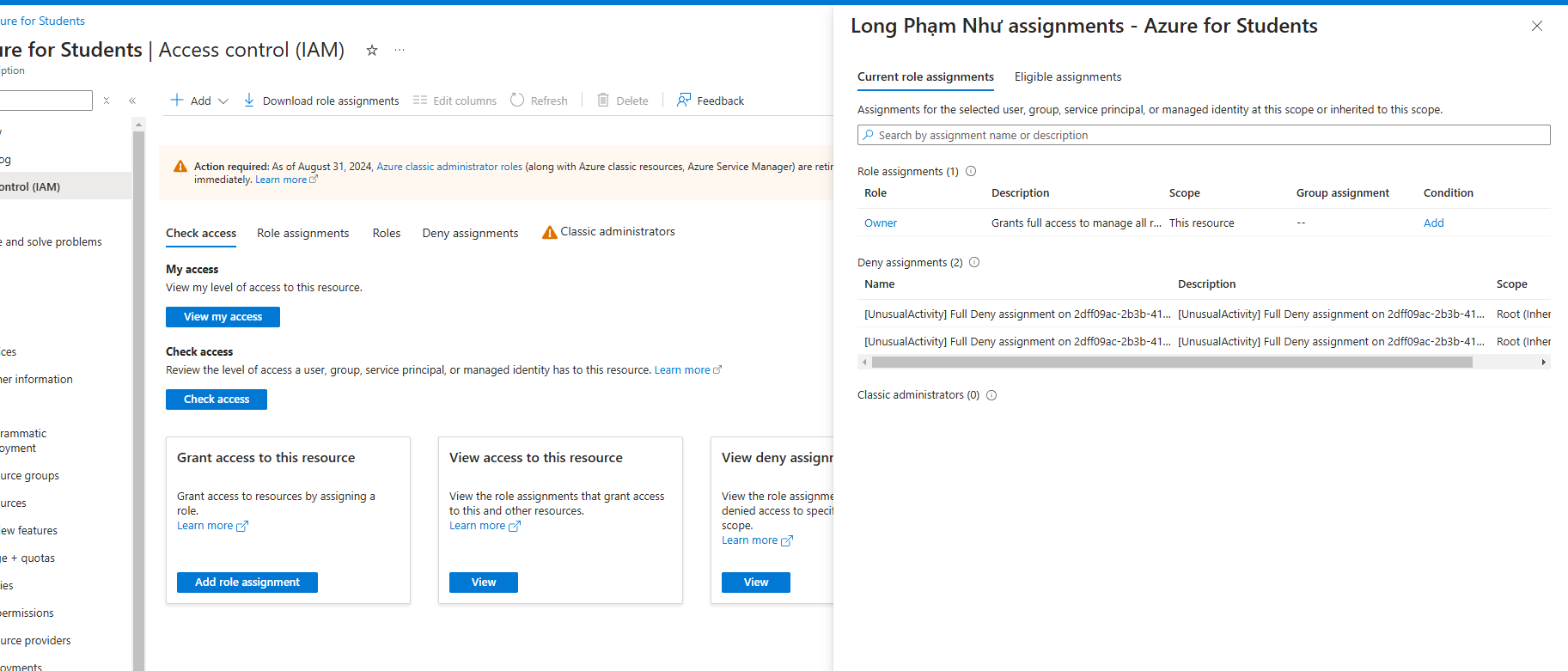The height and width of the screenshot is (671, 1568).
Task: Click Add condition link in the Owner row
Action: [1433, 223]
